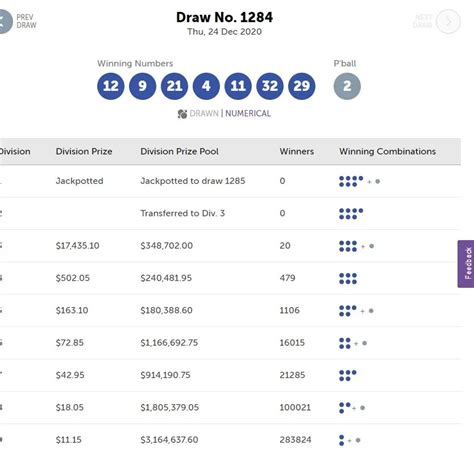Click NEXT DRAW label
Image resolution: width=474 pixels, height=449 pixels.
[422, 21]
